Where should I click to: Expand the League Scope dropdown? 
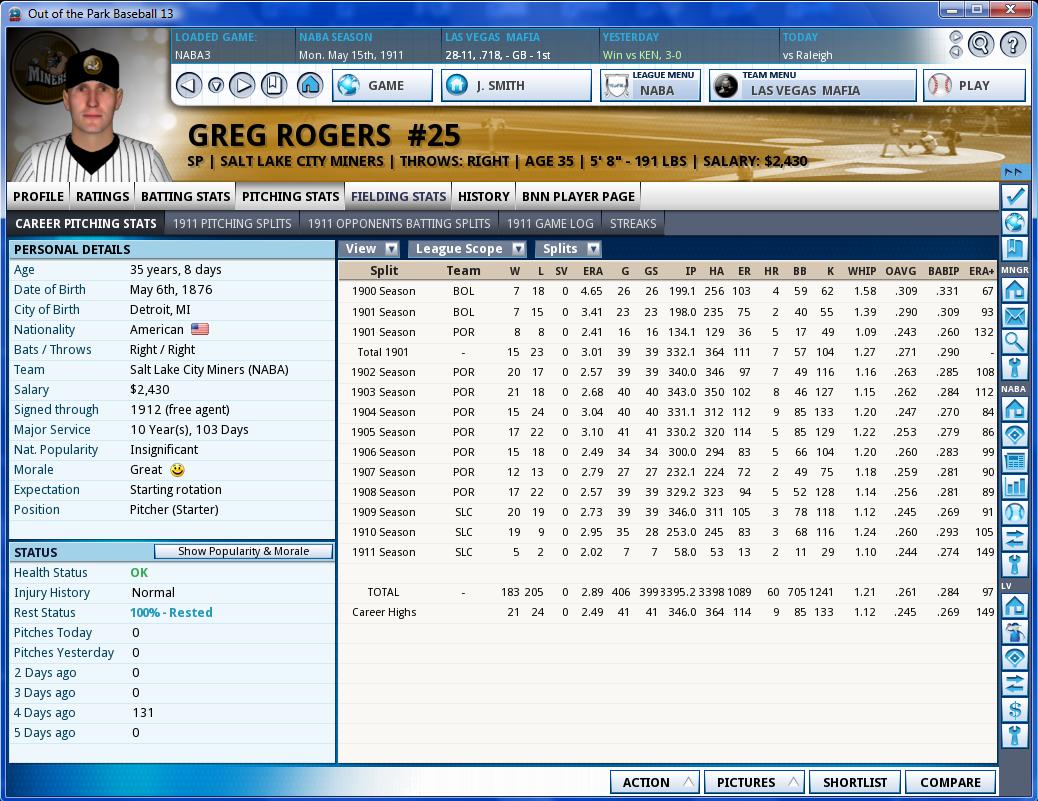467,249
